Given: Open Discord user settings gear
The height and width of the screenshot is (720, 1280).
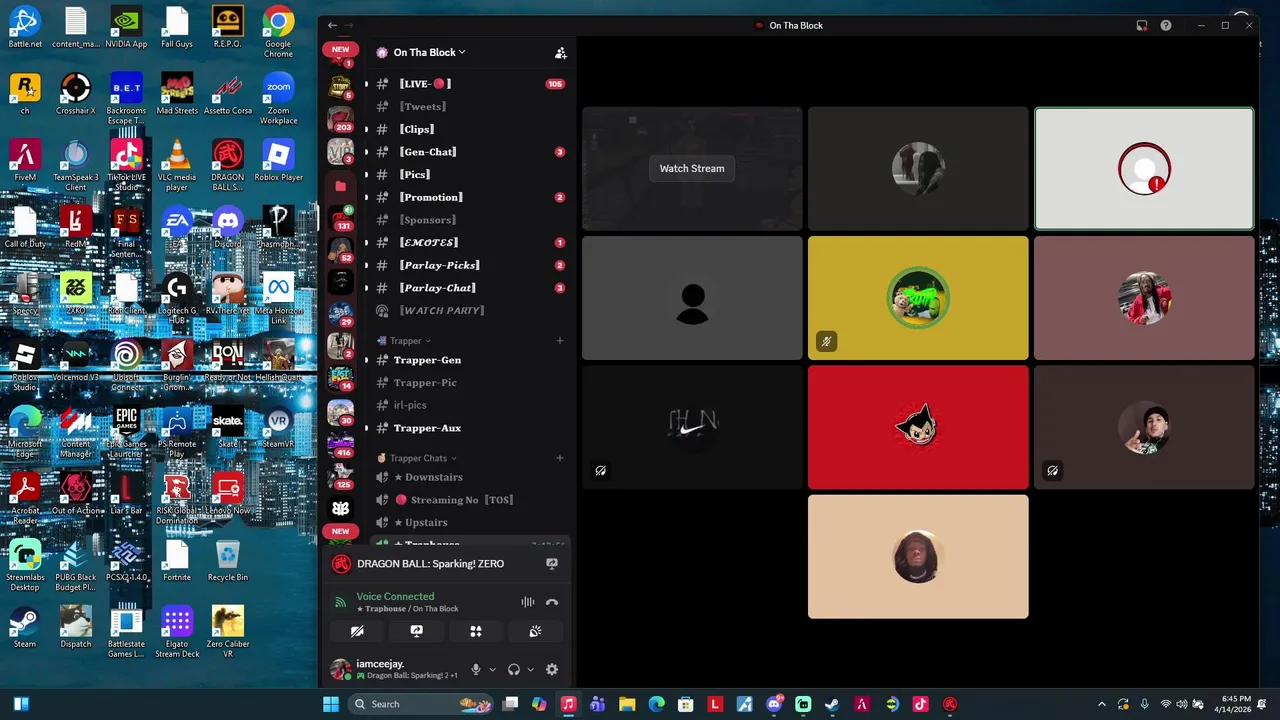Looking at the screenshot, I should 552,669.
